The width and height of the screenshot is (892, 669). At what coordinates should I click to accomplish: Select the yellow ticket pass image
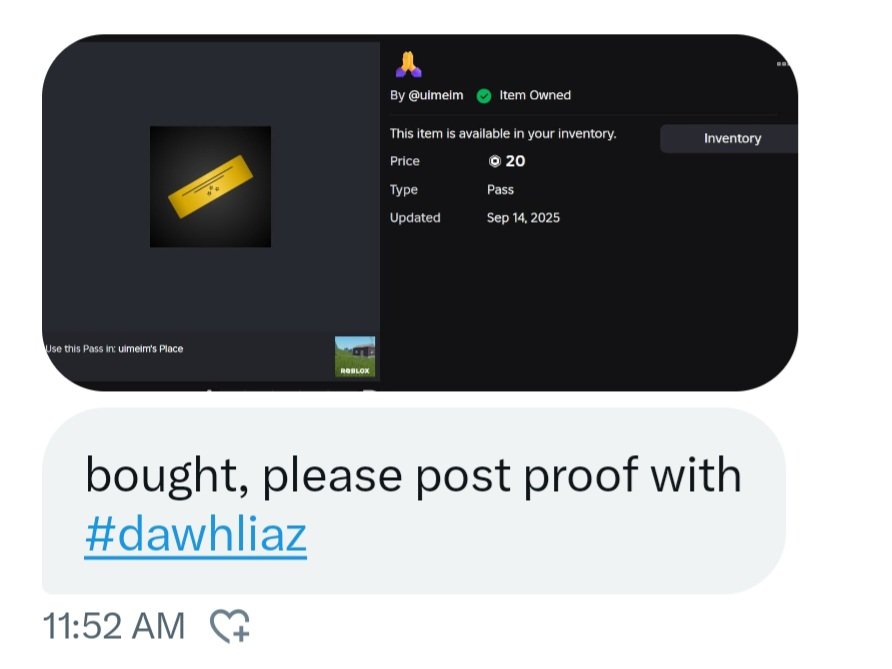[x=210, y=187]
